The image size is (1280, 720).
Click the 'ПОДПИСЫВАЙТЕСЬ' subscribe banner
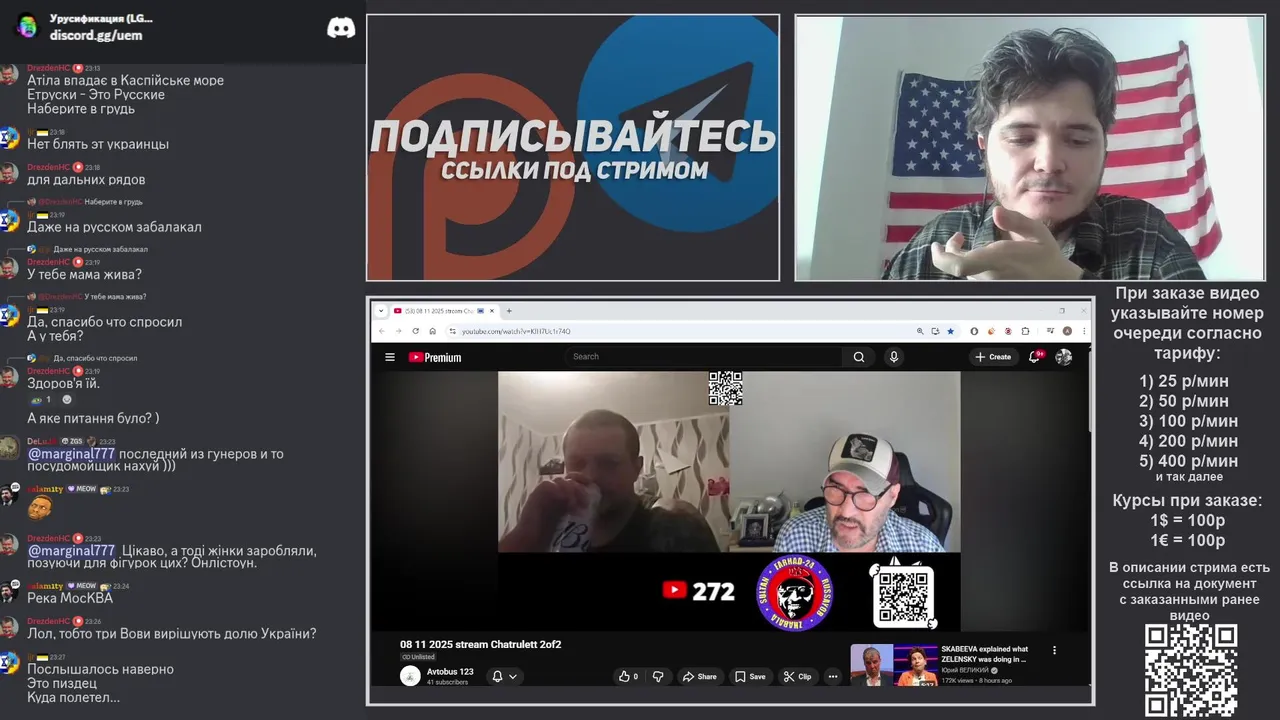pos(573,137)
